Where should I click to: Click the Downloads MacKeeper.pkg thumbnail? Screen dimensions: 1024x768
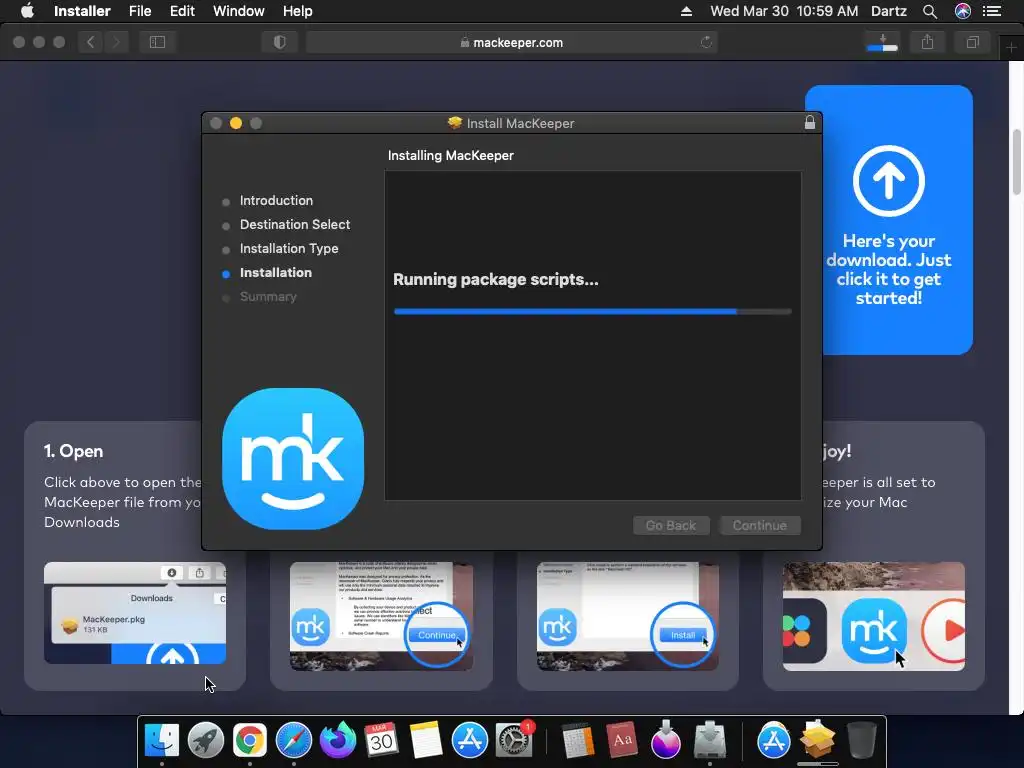[135, 613]
